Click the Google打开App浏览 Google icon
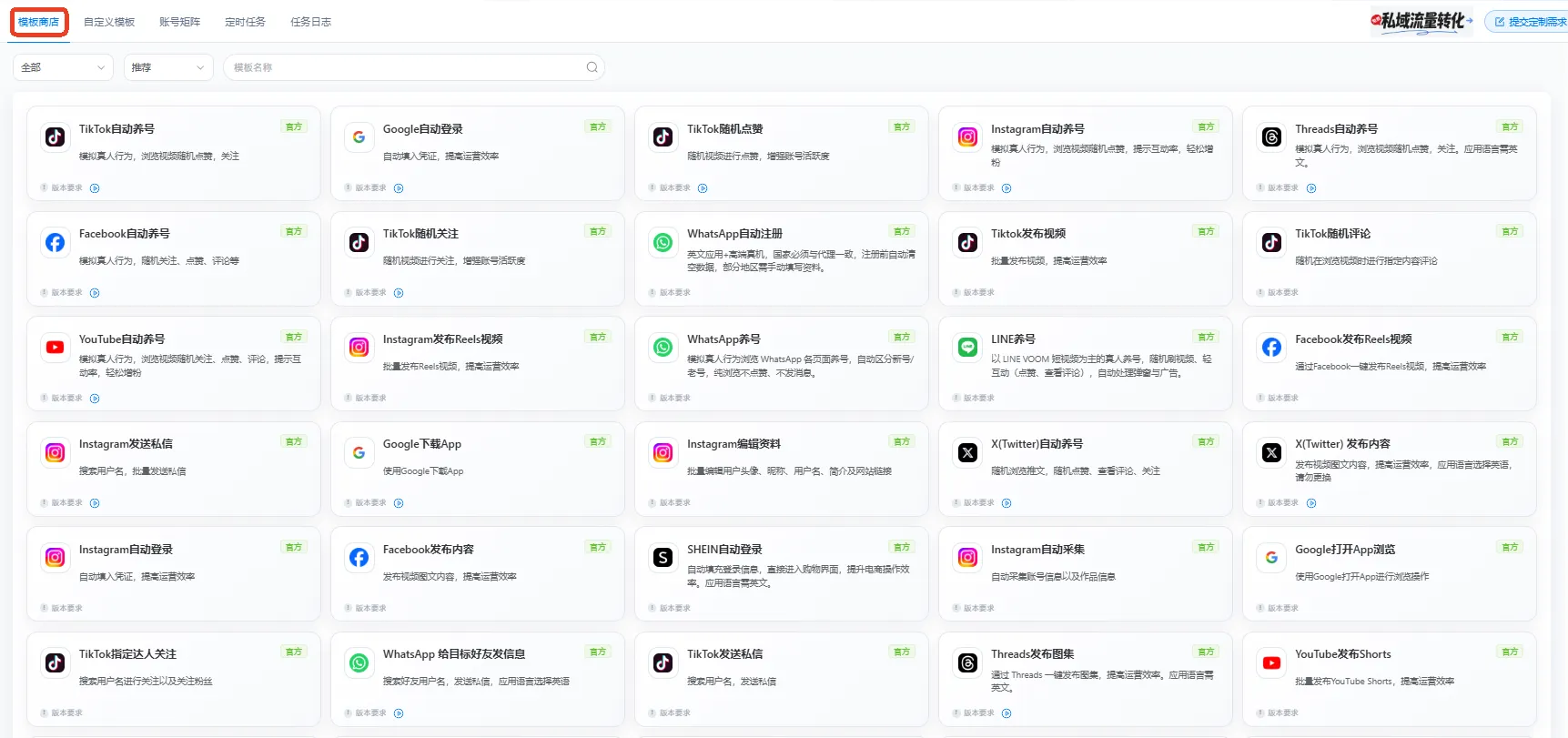 coord(1272,557)
